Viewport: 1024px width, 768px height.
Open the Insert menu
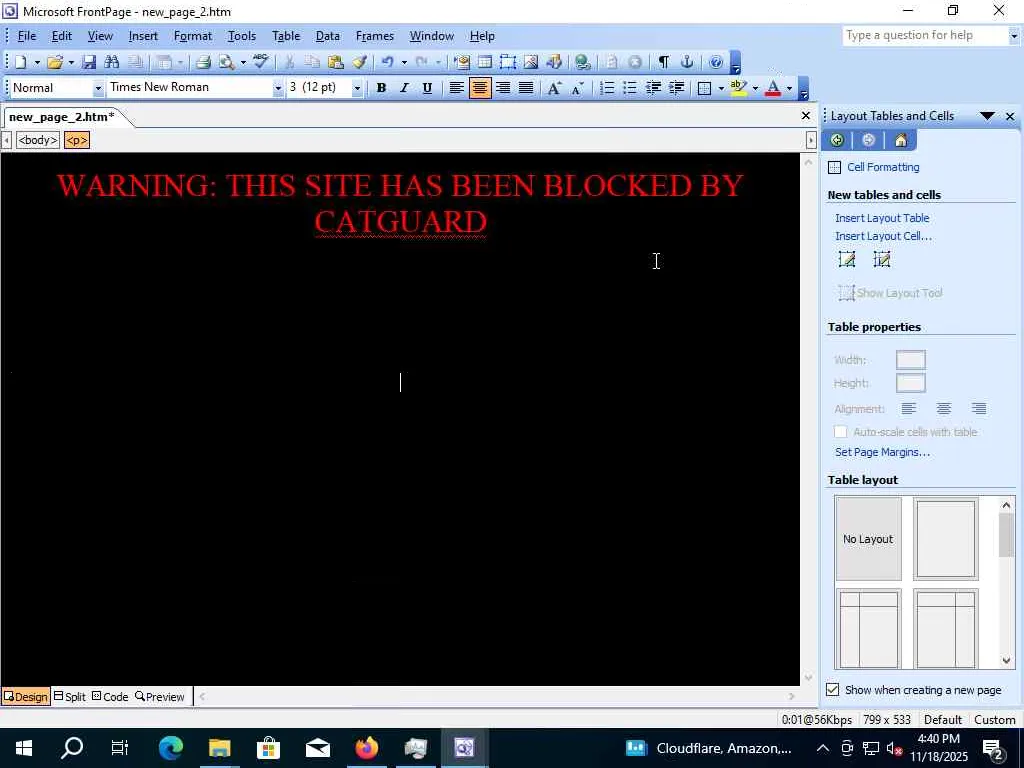point(143,36)
